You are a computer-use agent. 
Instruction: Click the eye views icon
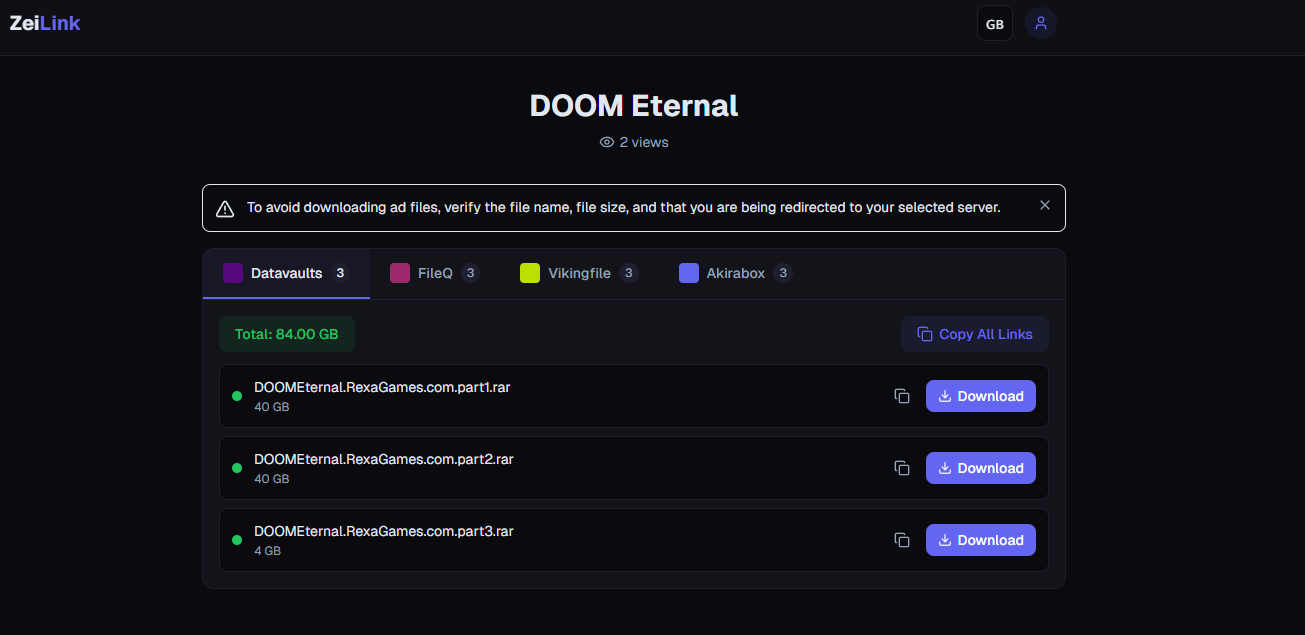(x=606, y=142)
